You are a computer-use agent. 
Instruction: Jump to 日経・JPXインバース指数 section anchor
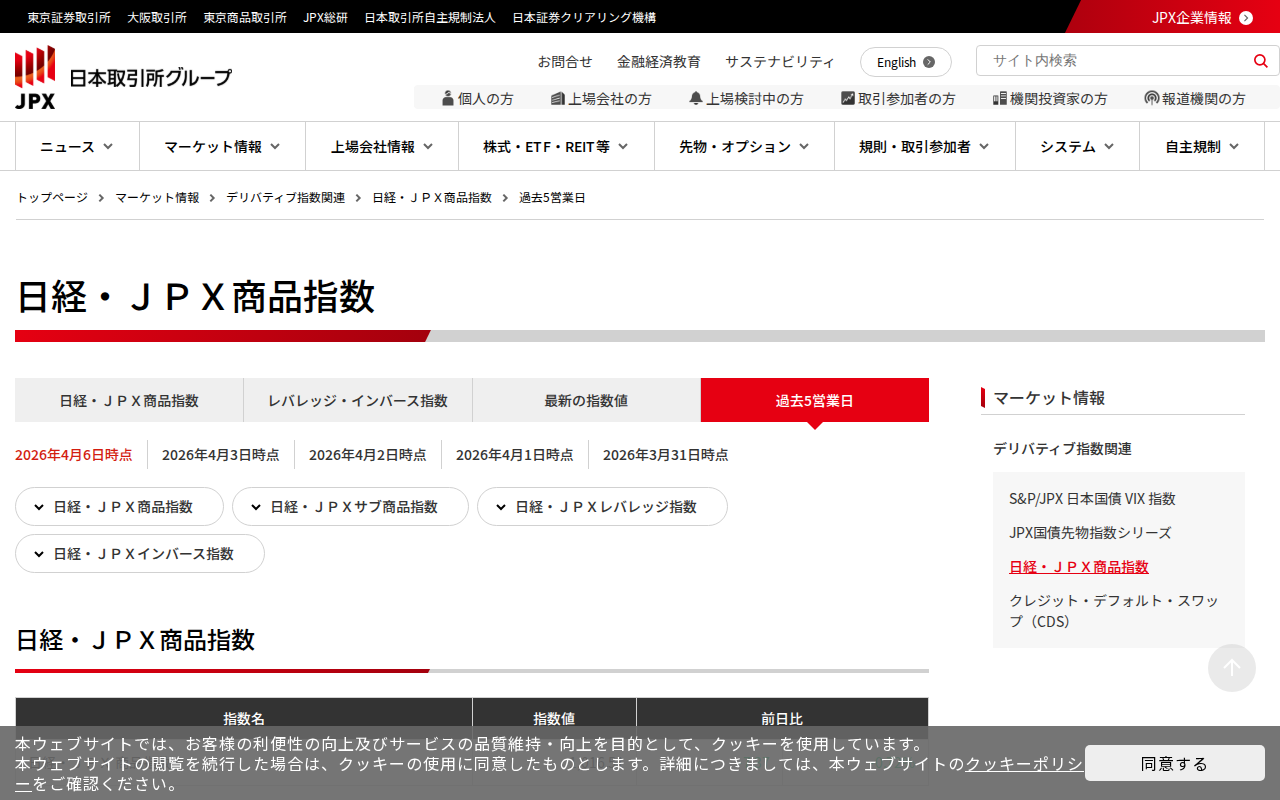click(x=140, y=554)
